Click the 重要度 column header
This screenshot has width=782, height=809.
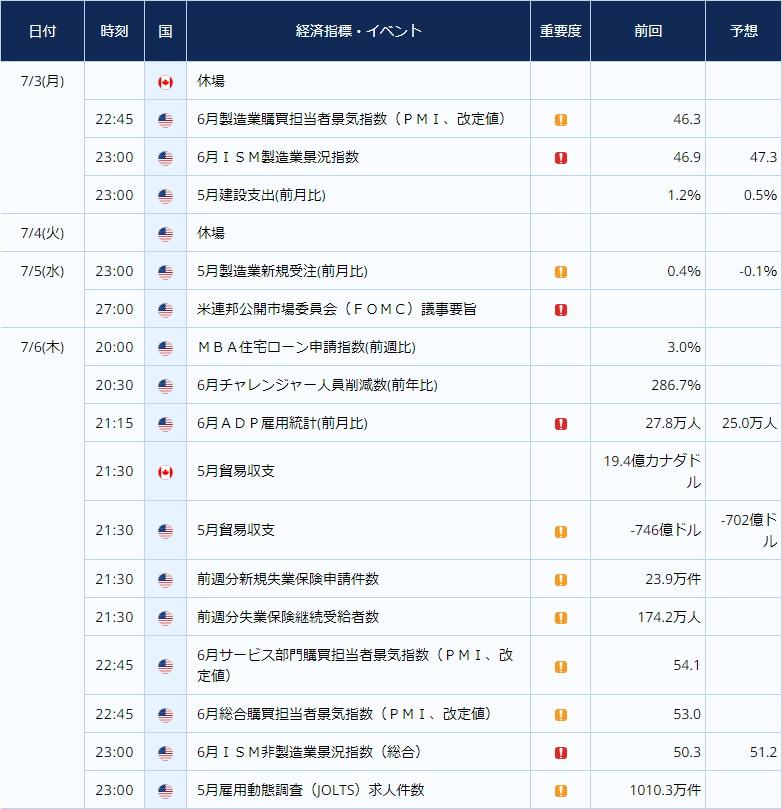click(x=560, y=31)
